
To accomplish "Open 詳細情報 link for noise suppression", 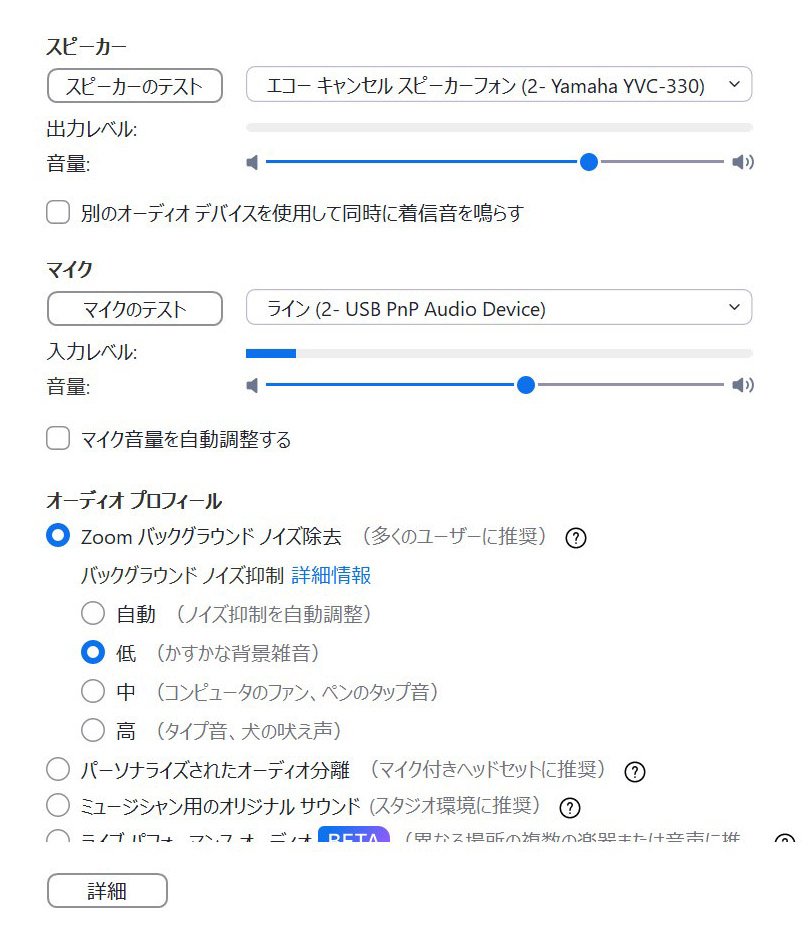I will (331, 575).
